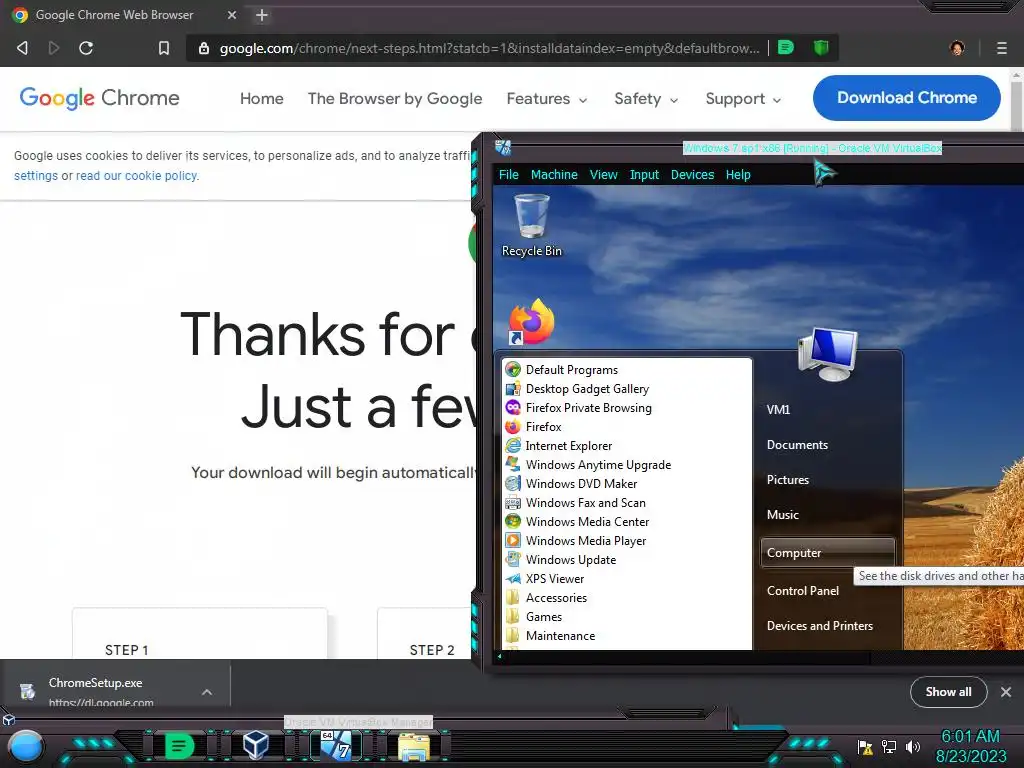Select the Firefox desktop shortcut in the VM
The width and height of the screenshot is (1024, 768).
pos(531,322)
